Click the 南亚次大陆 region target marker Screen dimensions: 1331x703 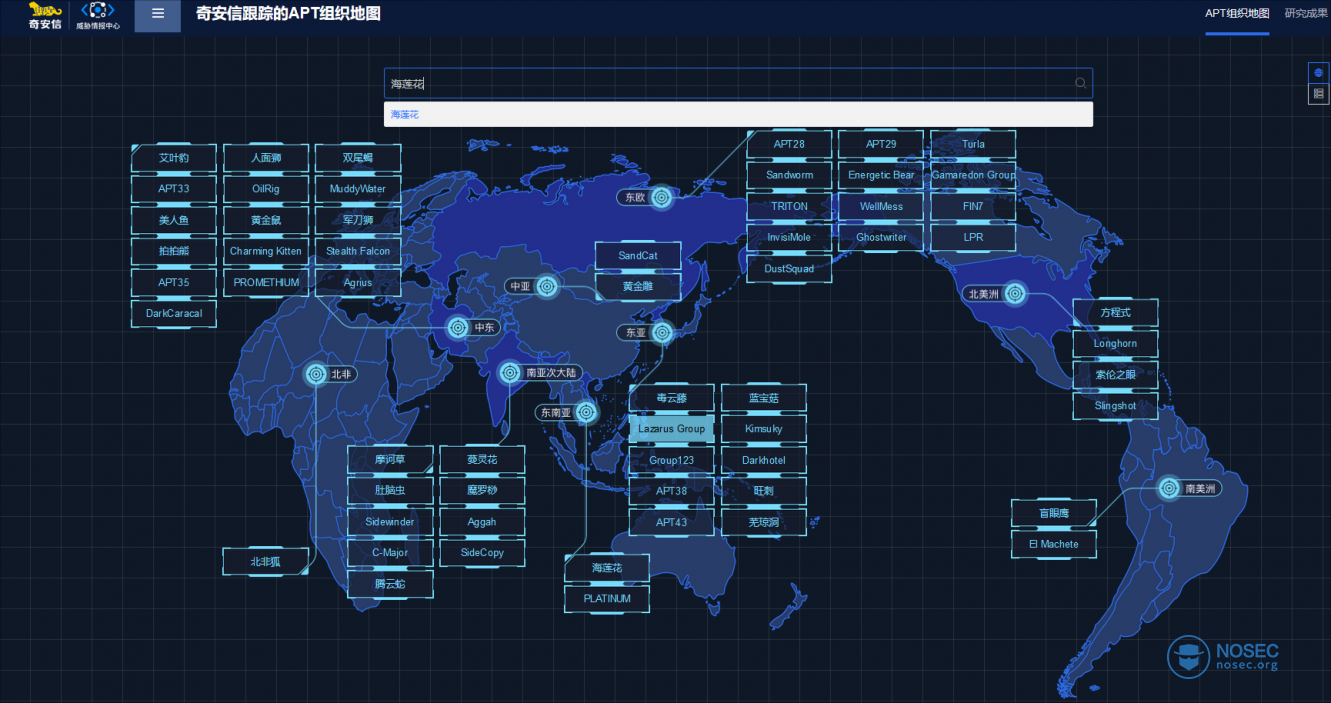[509, 373]
